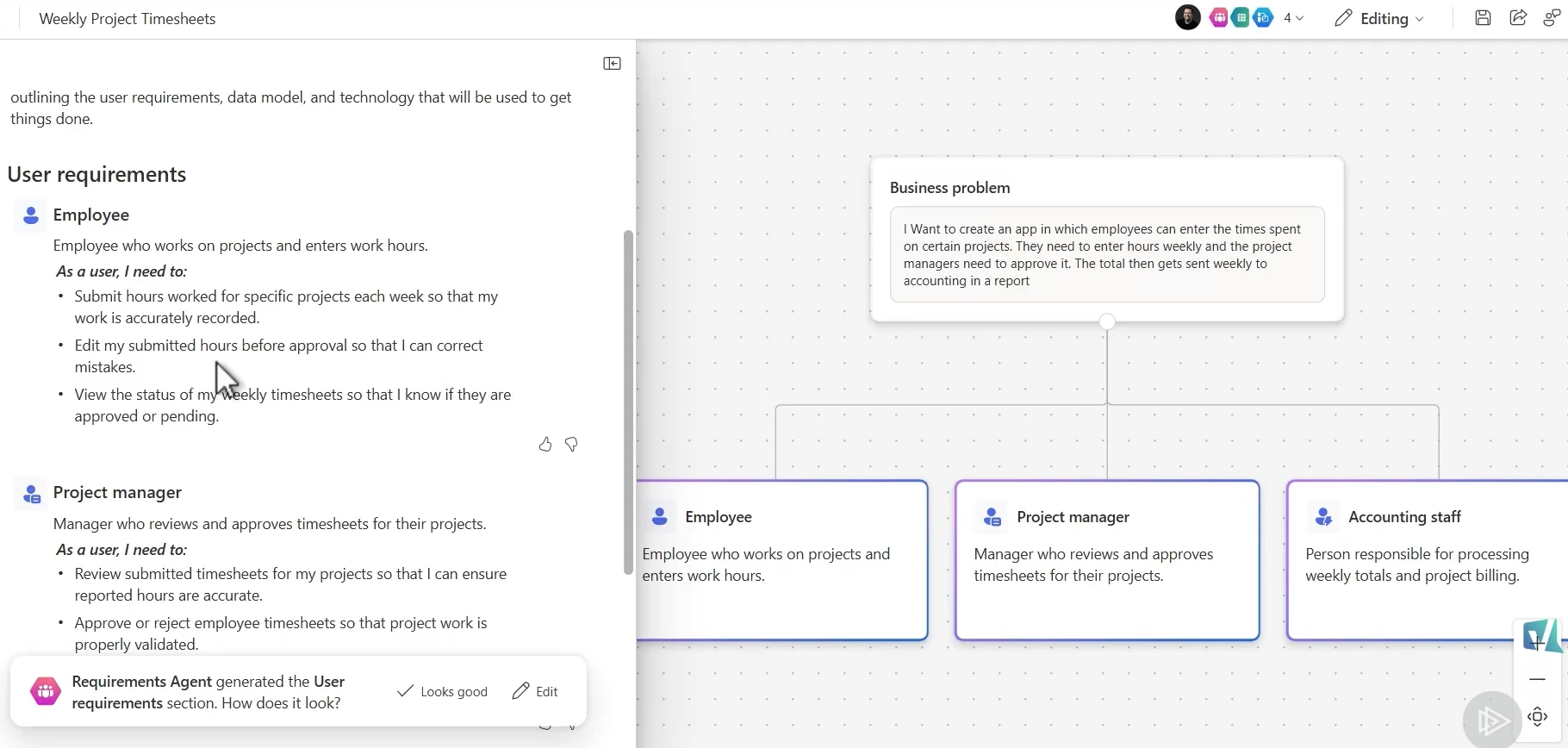
Task: Click the Requirements Agent icon in the prompt bar
Action: (x=46, y=691)
